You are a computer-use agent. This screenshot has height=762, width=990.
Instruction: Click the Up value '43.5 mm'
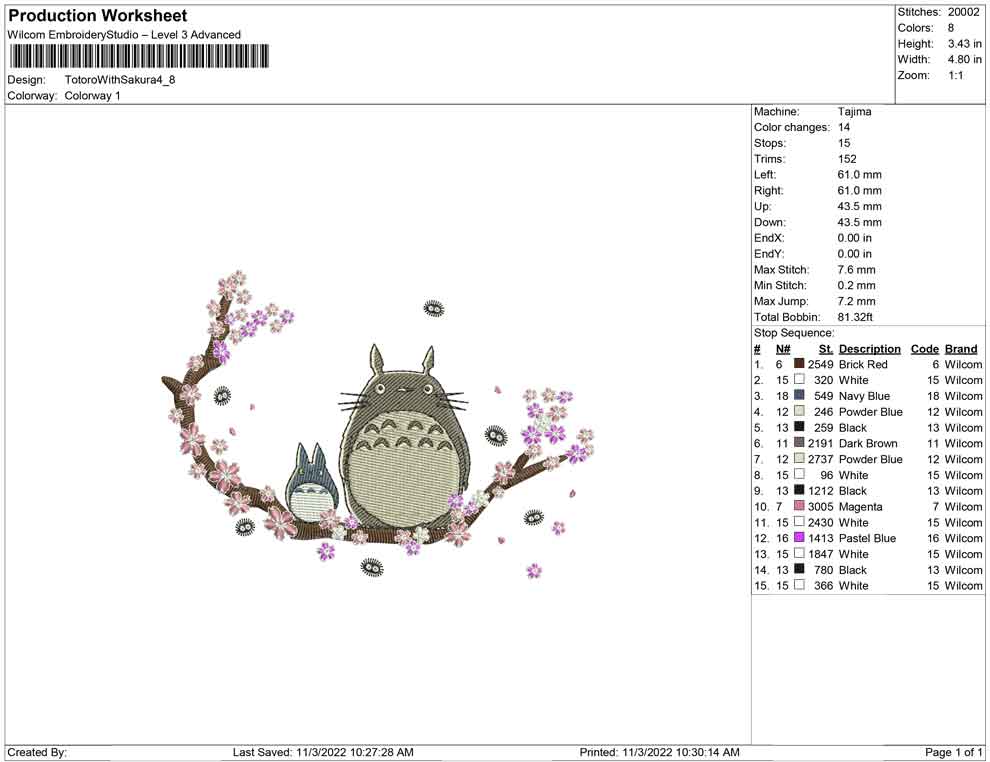pos(860,206)
